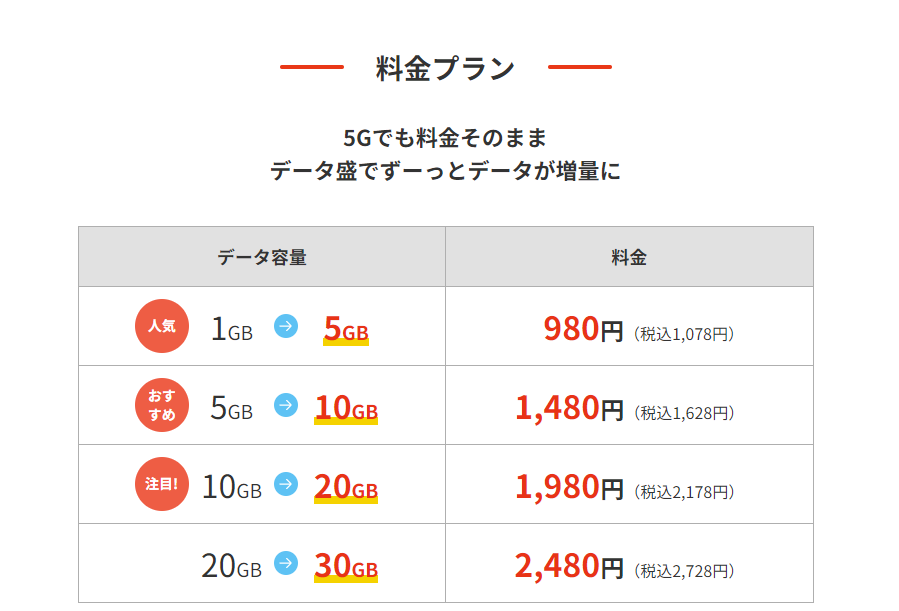Click the データ容量 column header
The image size is (899, 611).
[262, 257]
